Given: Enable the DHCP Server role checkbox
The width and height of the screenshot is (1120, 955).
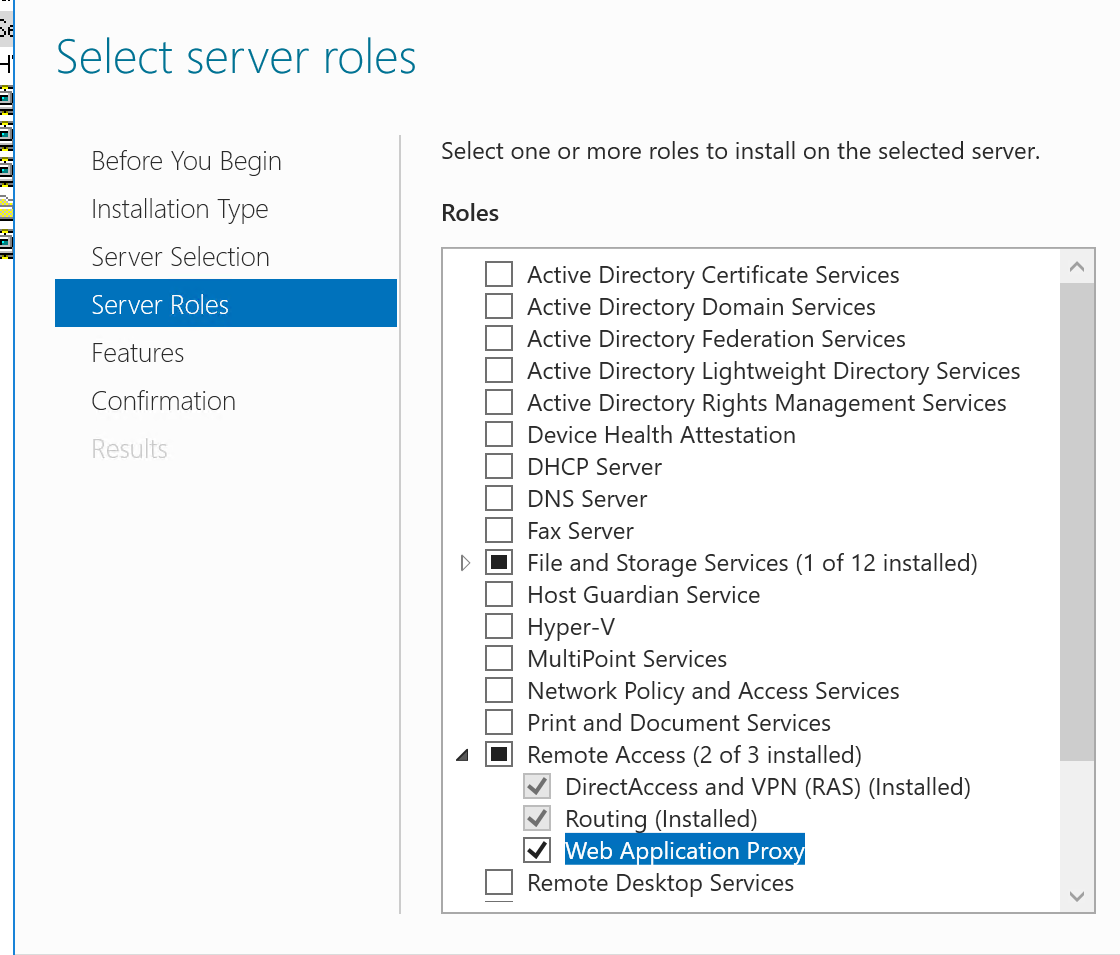Looking at the screenshot, I should tap(499, 467).
